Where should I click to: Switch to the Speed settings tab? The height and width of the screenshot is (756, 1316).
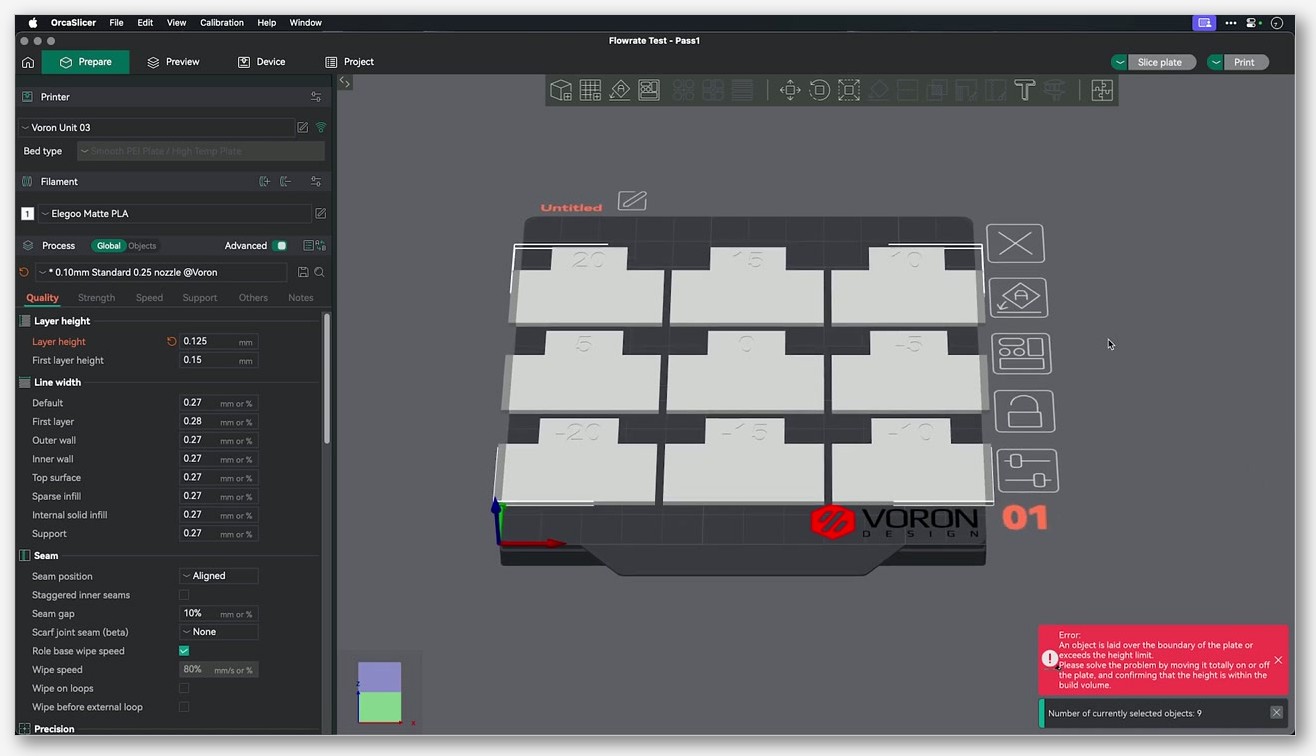tap(149, 298)
